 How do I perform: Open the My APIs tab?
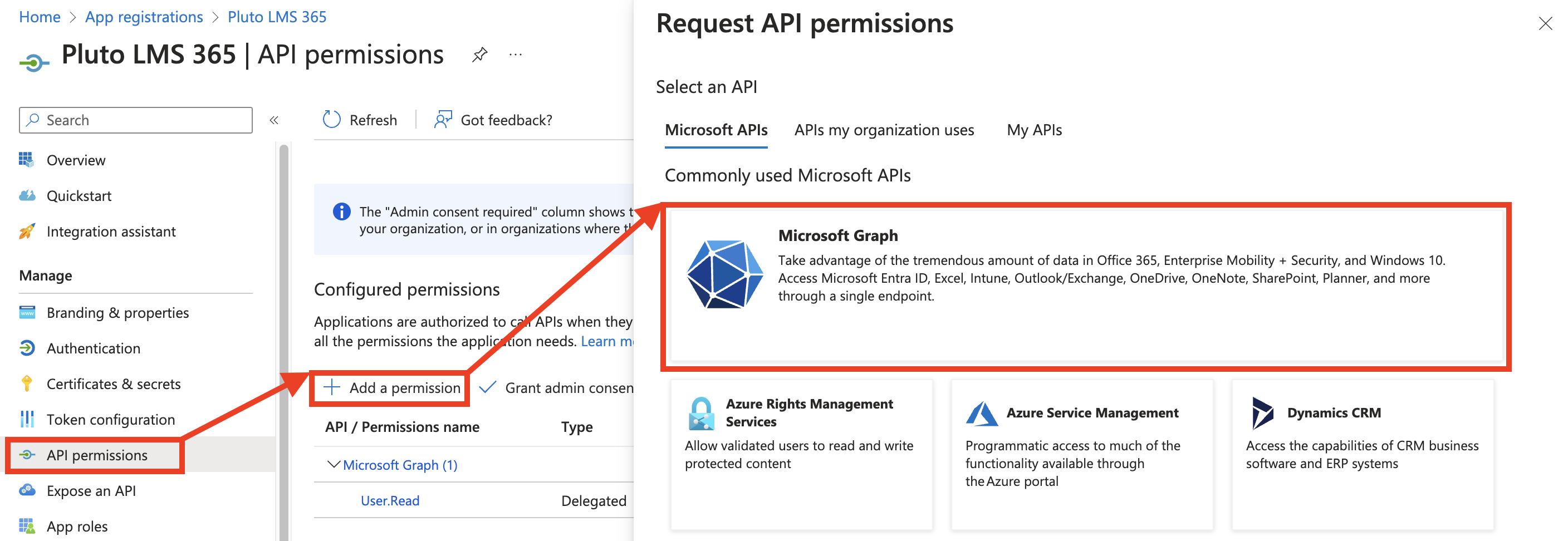click(x=1034, y=130)
